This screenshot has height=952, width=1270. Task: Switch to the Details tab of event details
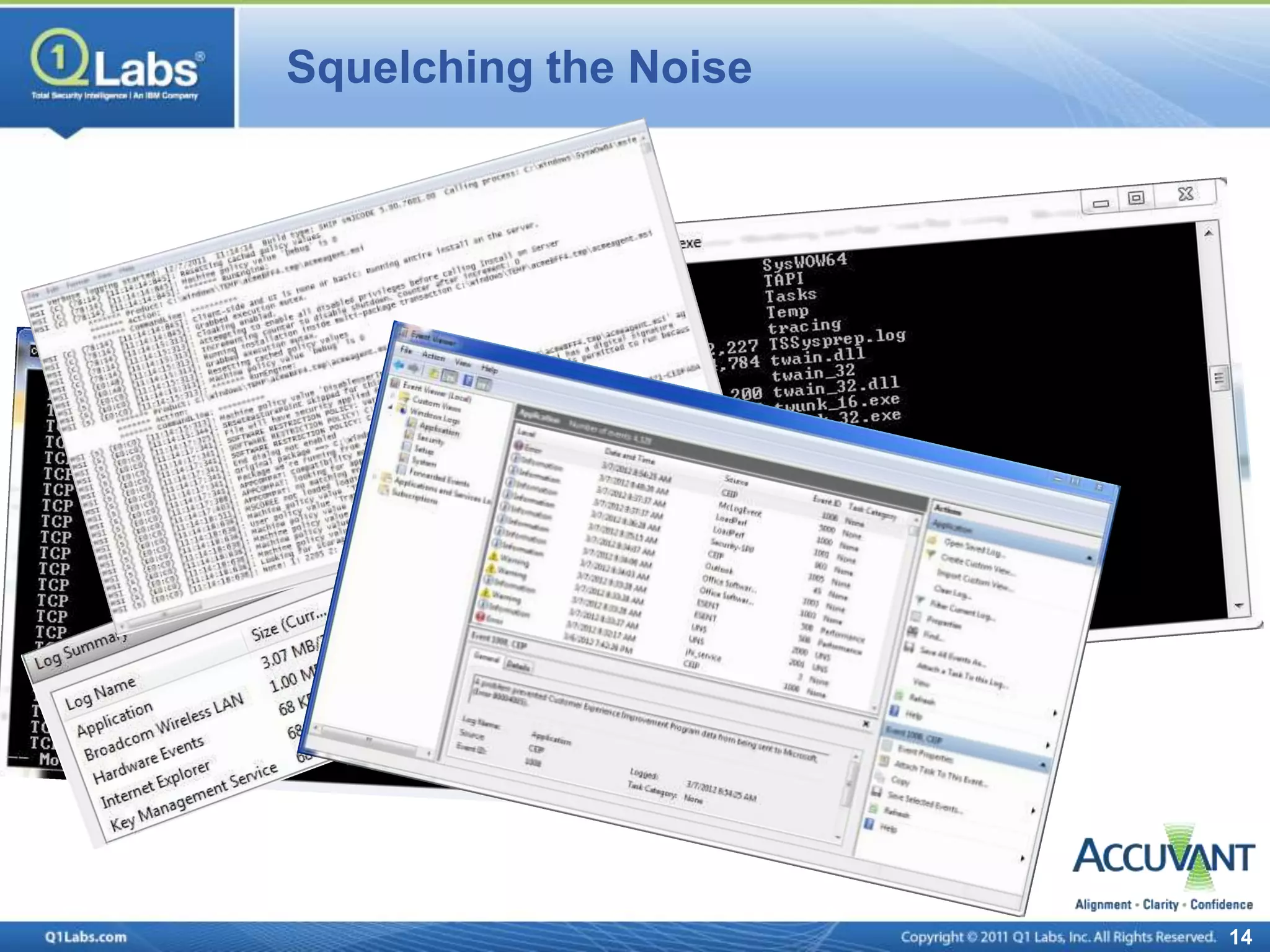518,666
